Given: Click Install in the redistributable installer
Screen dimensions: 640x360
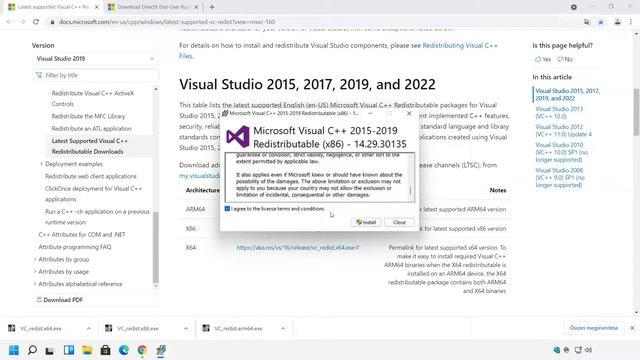Looking at the screenshot, I should 366,222.
